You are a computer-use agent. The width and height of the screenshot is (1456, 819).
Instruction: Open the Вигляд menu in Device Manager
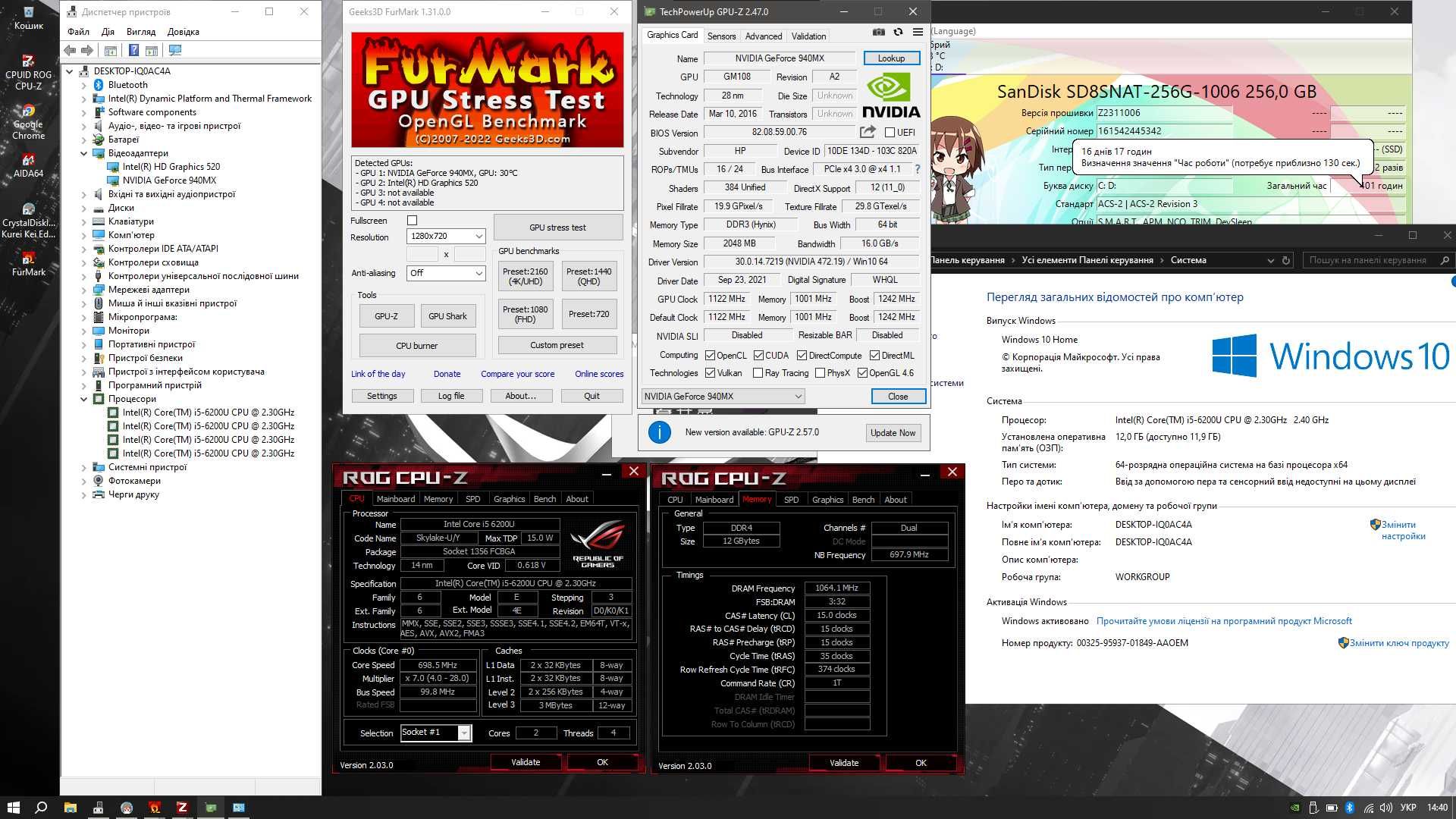pos(141,32)
